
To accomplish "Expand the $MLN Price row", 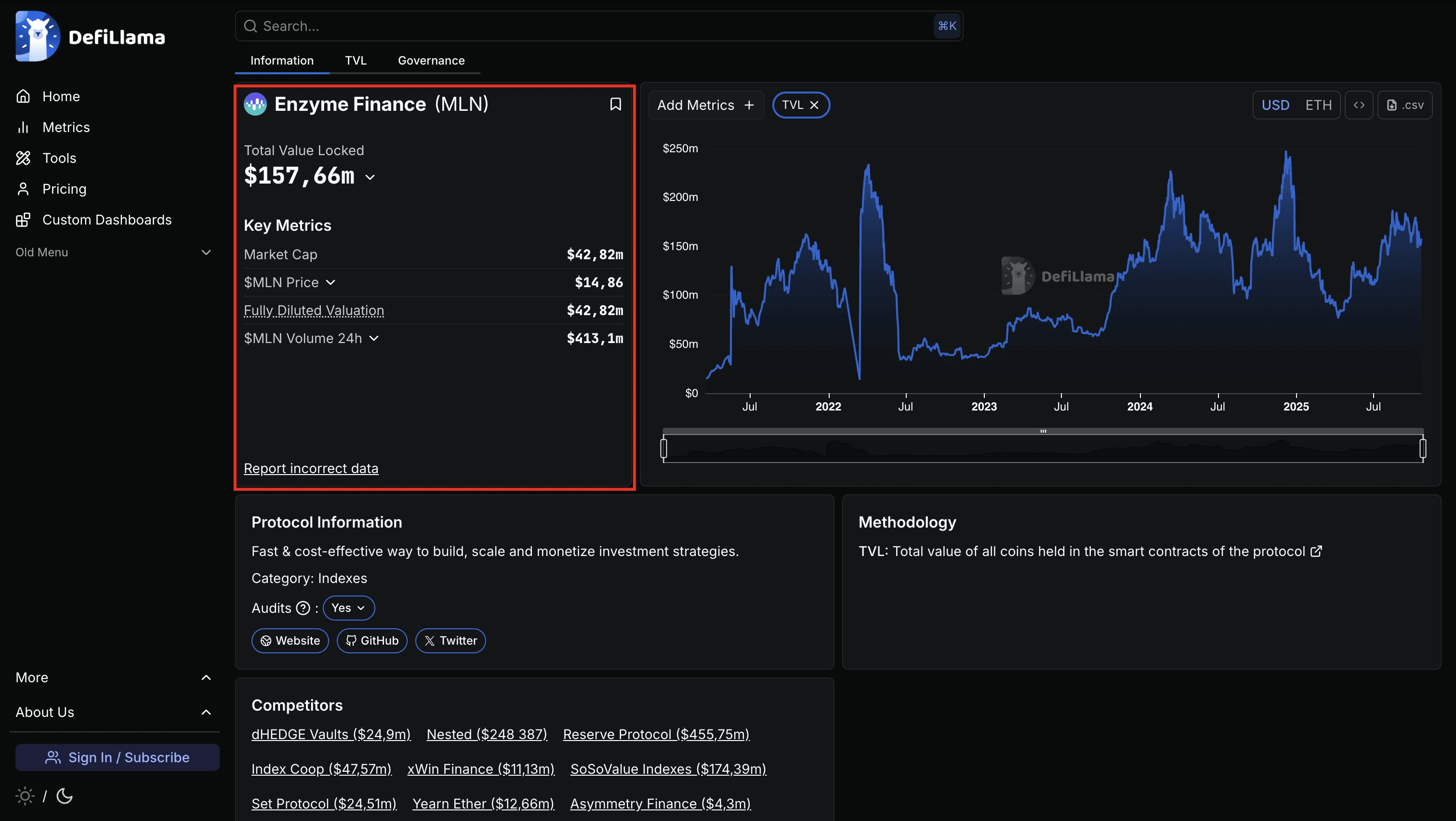I will 331,282.
